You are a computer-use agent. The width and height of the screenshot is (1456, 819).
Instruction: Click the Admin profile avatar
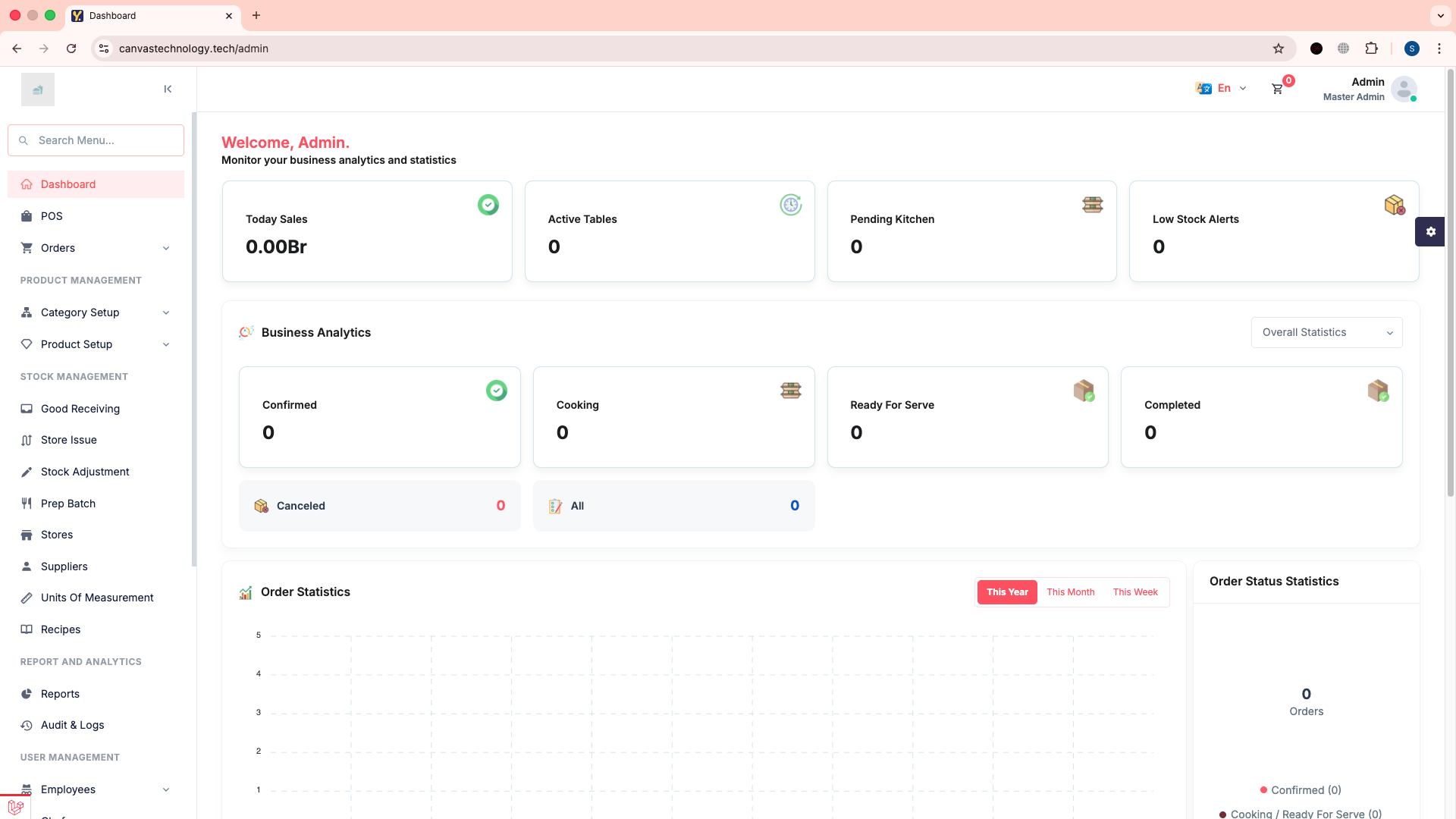pos(1404,89)
